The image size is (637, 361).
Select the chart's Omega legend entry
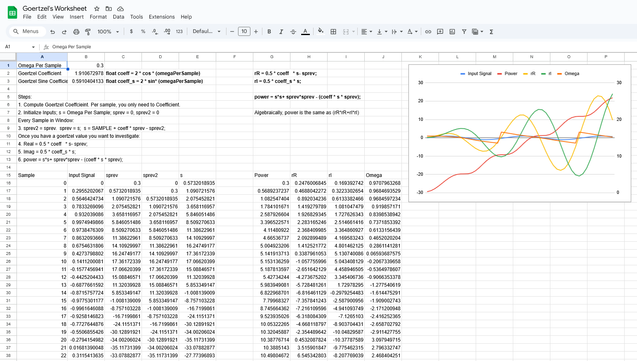[568, 73]
